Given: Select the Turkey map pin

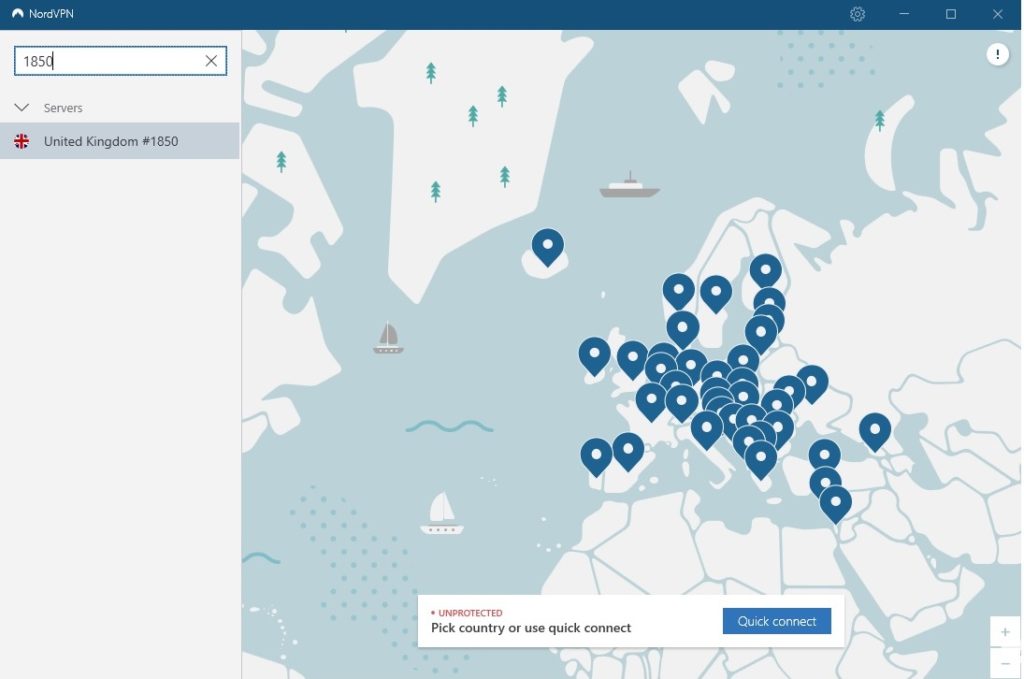Looking at the screenshot, I should [824, 455].
